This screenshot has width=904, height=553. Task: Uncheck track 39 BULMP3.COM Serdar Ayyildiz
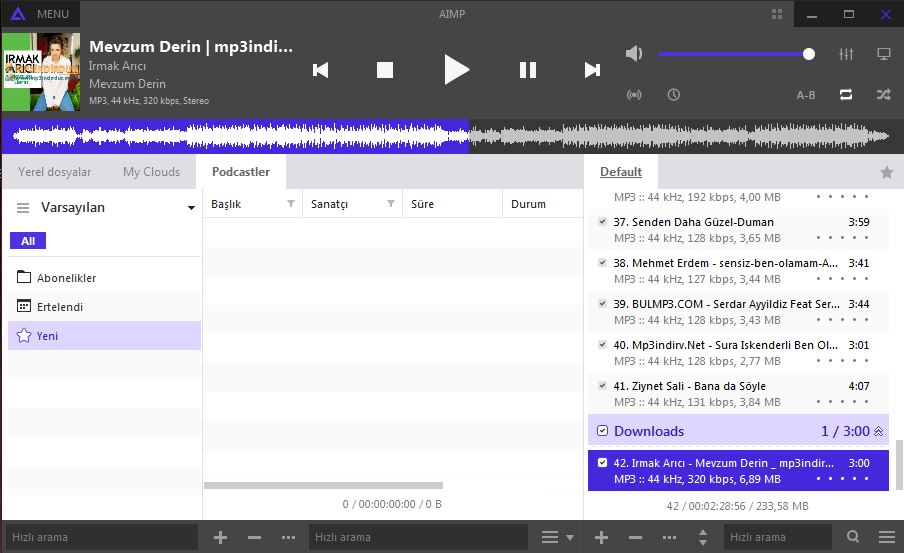602,303
